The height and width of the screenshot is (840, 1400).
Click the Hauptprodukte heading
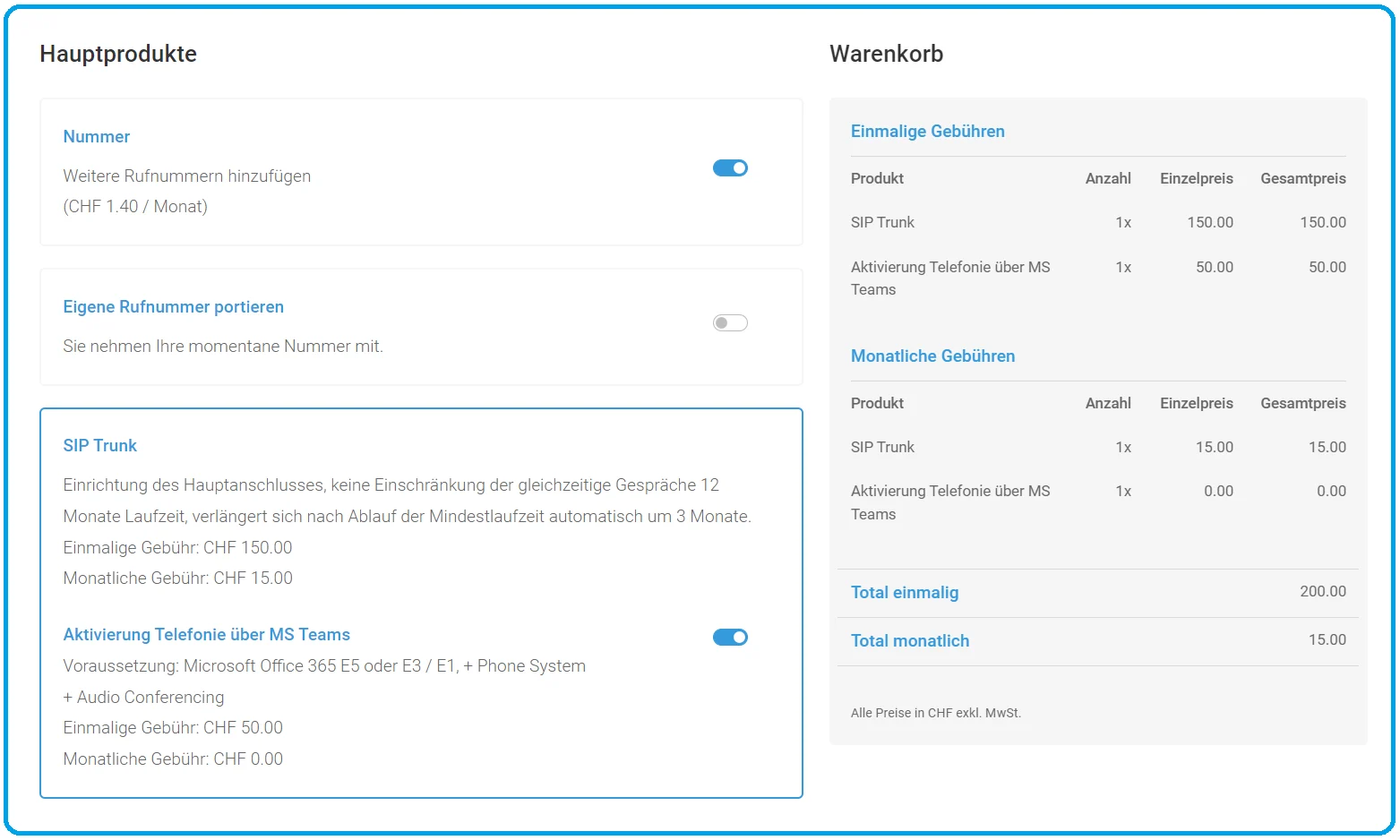[118, 54]
